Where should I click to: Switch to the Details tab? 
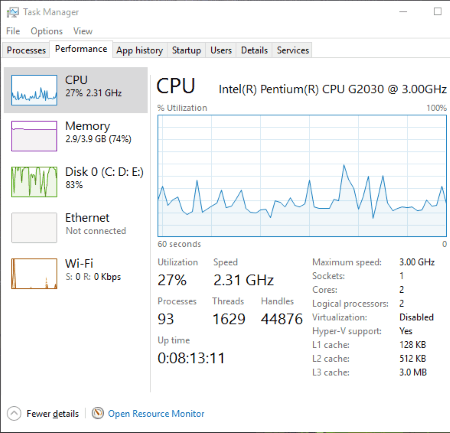click(254, 50)
